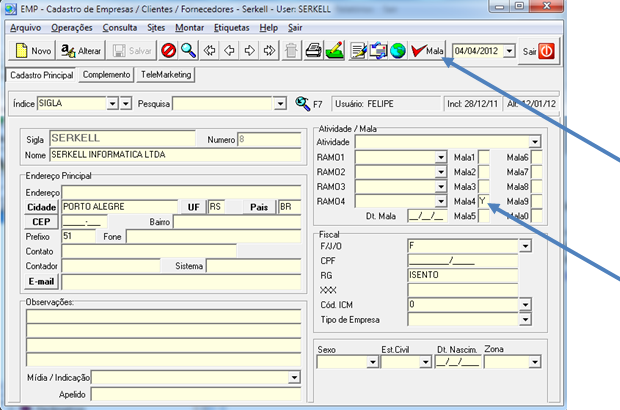620x410 pixels.
Task: Open the toolbar date 04/04/2012 dropdown
Action: (x=510, y=51)
